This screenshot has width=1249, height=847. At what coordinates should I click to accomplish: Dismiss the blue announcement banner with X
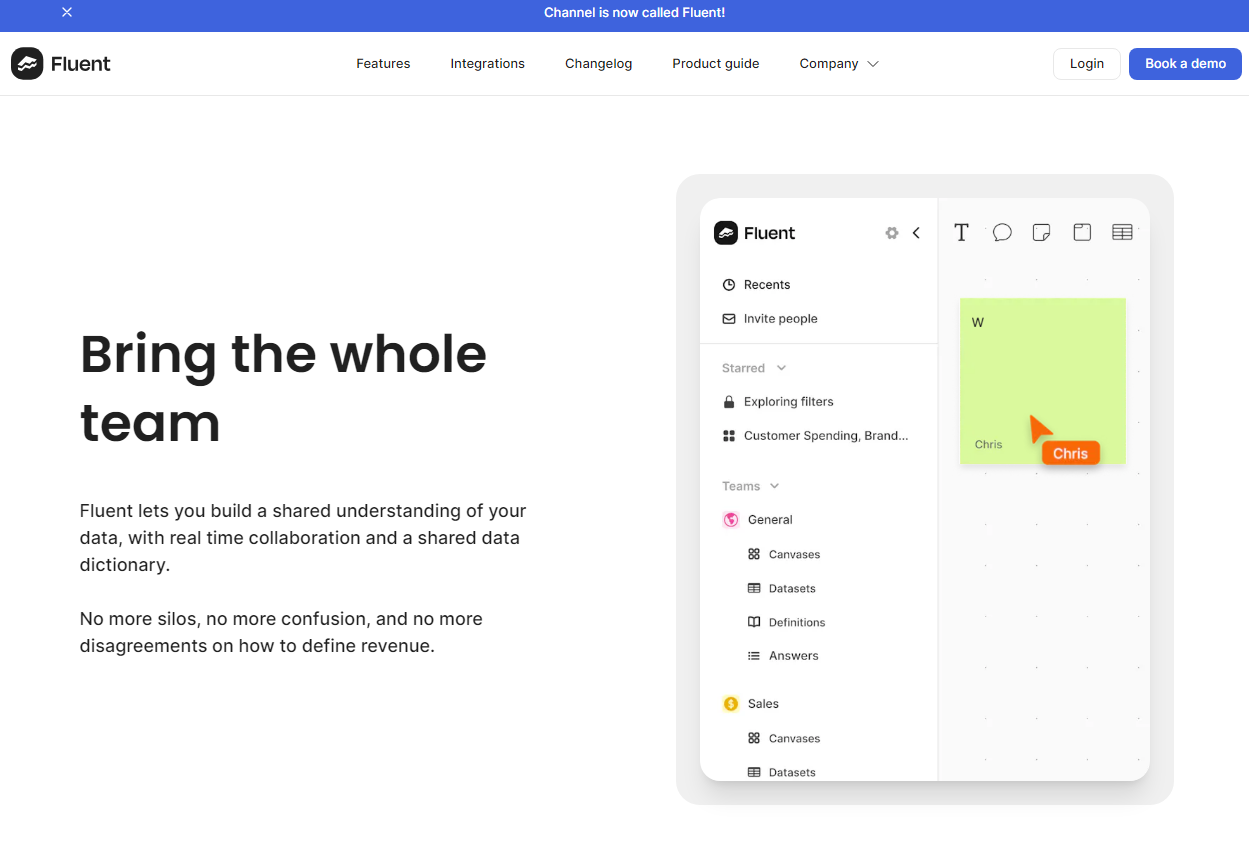pyautogui.click(x=67, y=12)
